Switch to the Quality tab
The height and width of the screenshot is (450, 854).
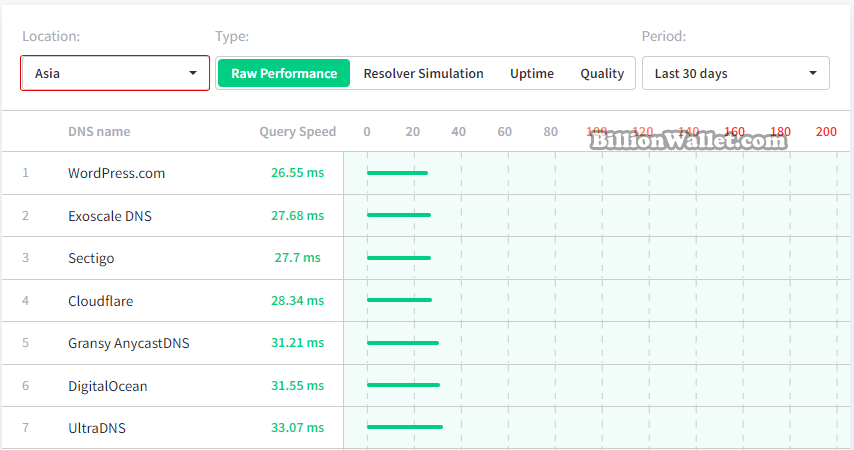coord(602,74)
